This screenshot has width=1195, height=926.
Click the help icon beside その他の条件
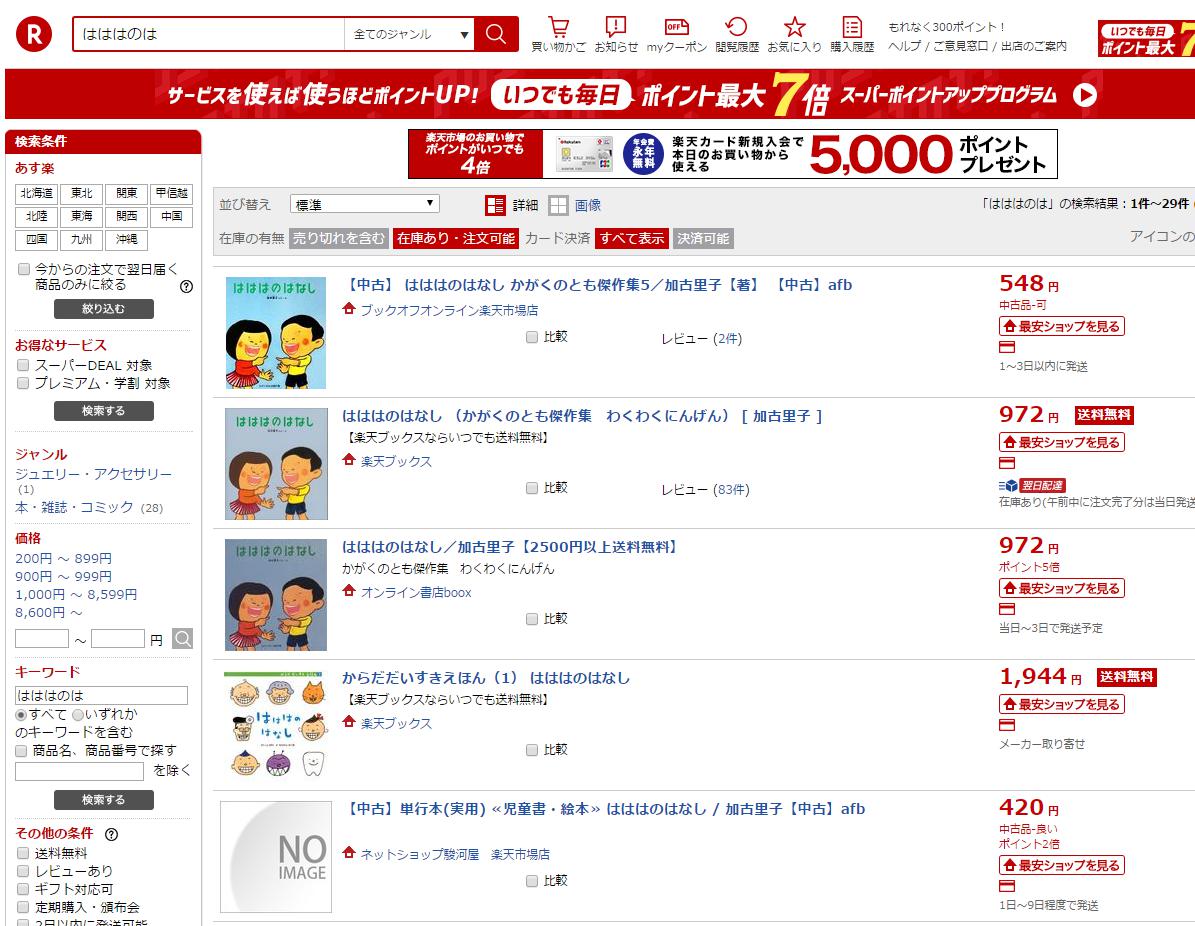pyautogui.click(x=111, y=834)
